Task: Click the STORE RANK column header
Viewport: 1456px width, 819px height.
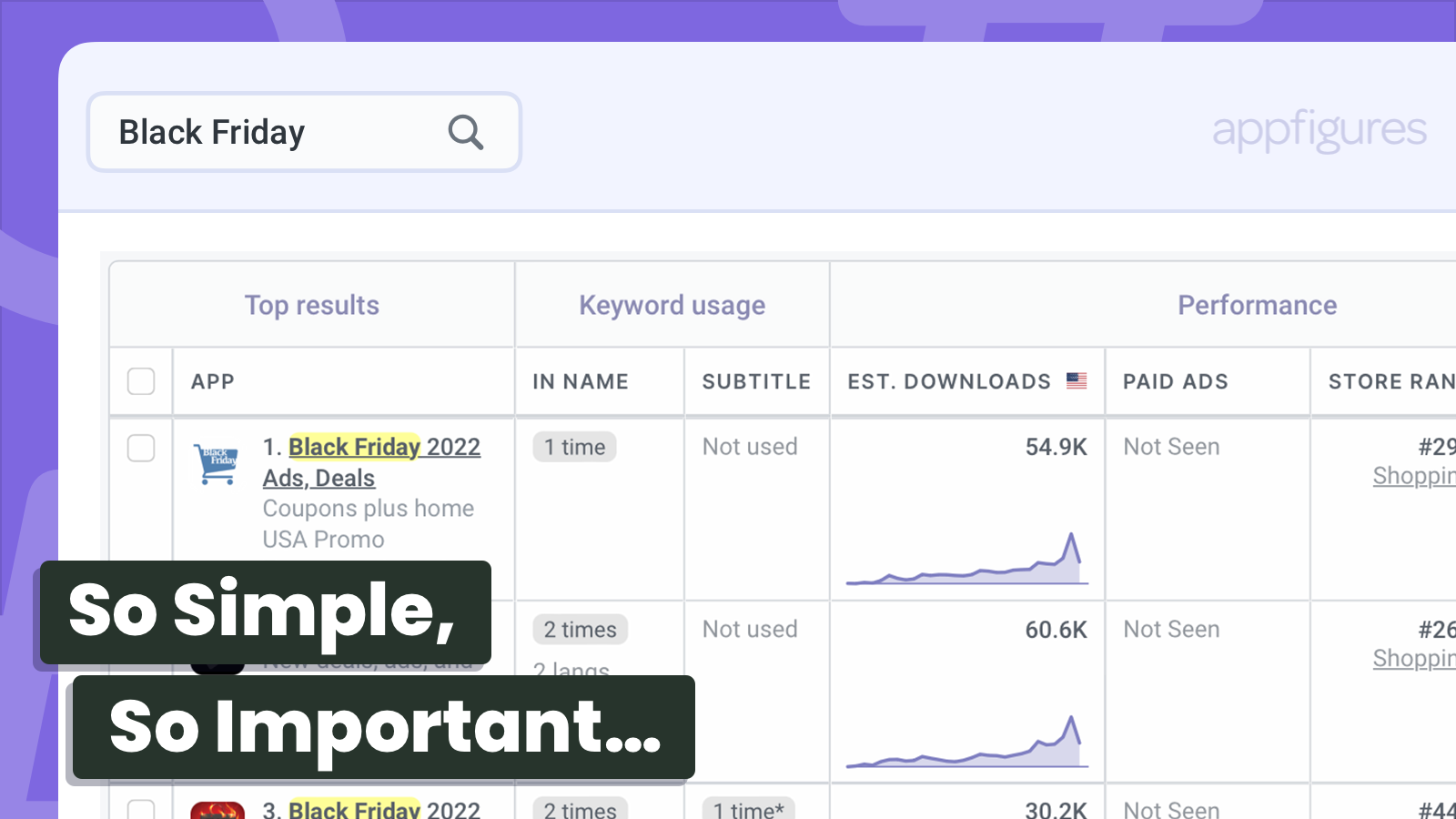Action: (x=1392, y=381)
